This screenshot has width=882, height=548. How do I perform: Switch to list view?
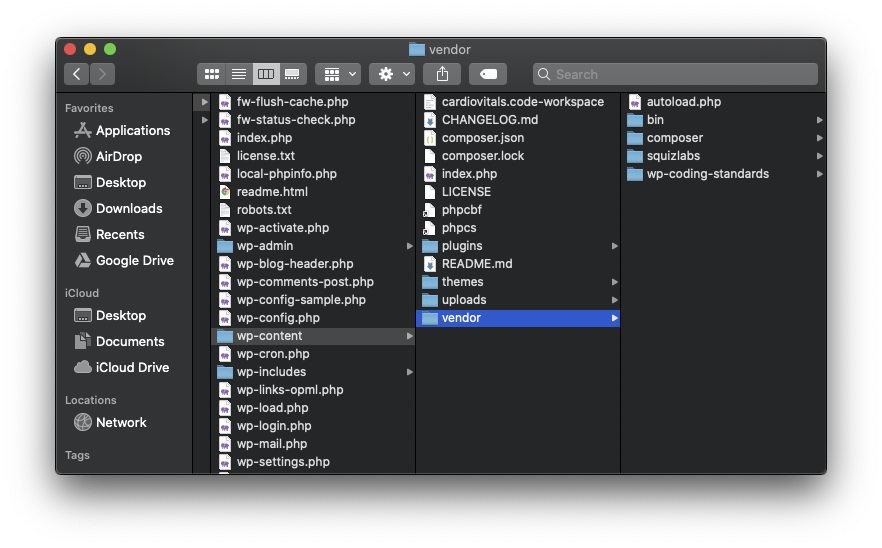pos(238,74)
